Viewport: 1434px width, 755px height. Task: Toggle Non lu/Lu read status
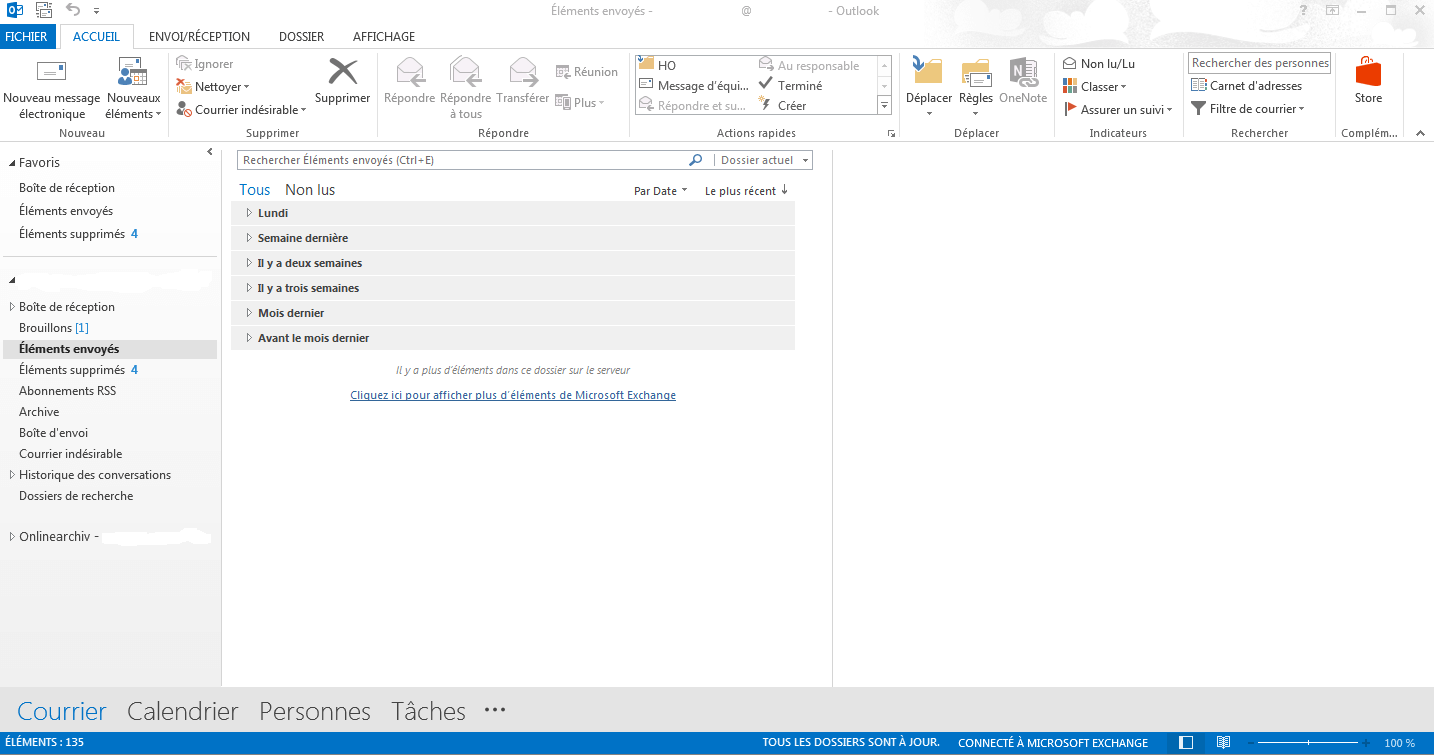(1098, 64)
